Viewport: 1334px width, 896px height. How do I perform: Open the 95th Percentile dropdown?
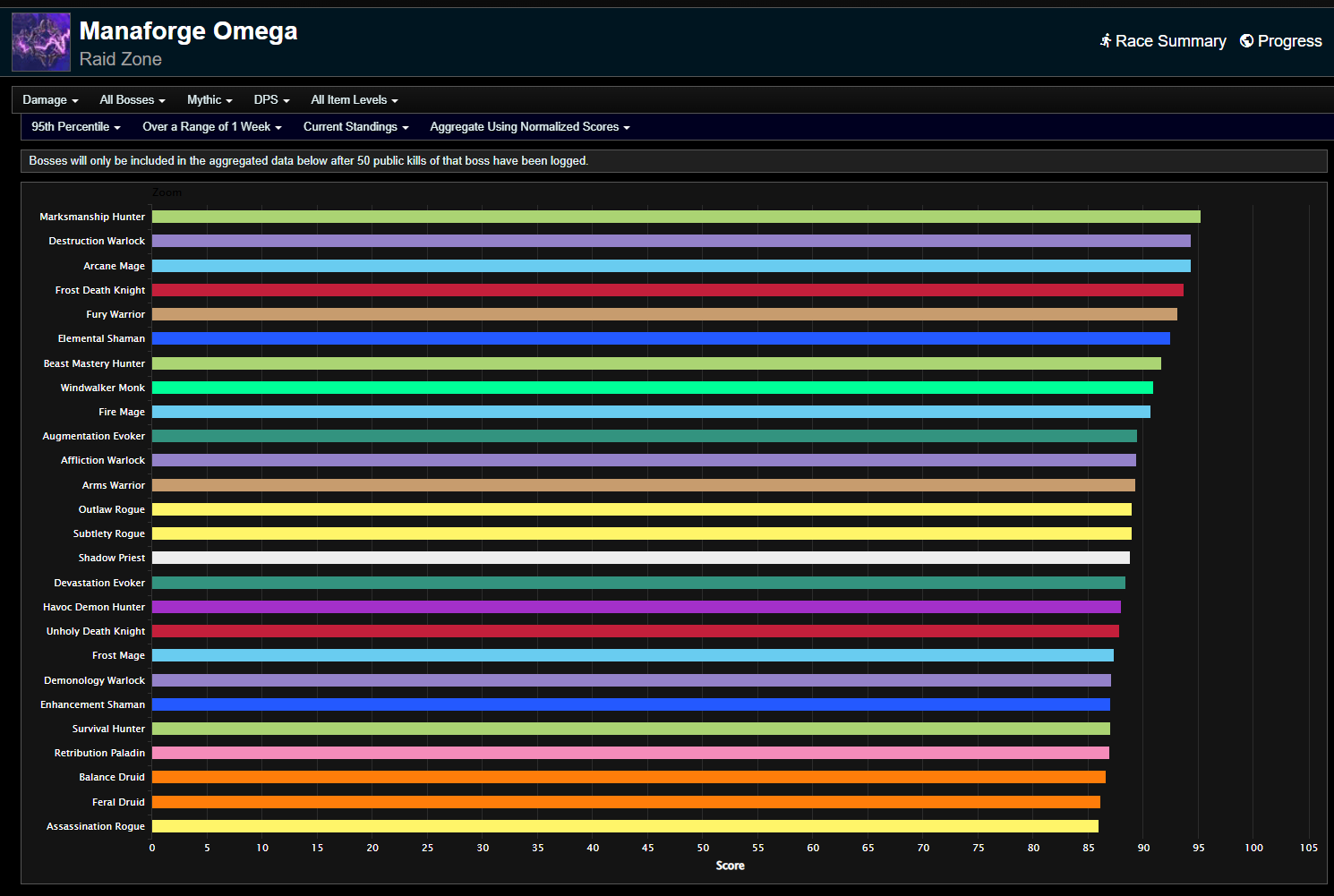[75, 127]
